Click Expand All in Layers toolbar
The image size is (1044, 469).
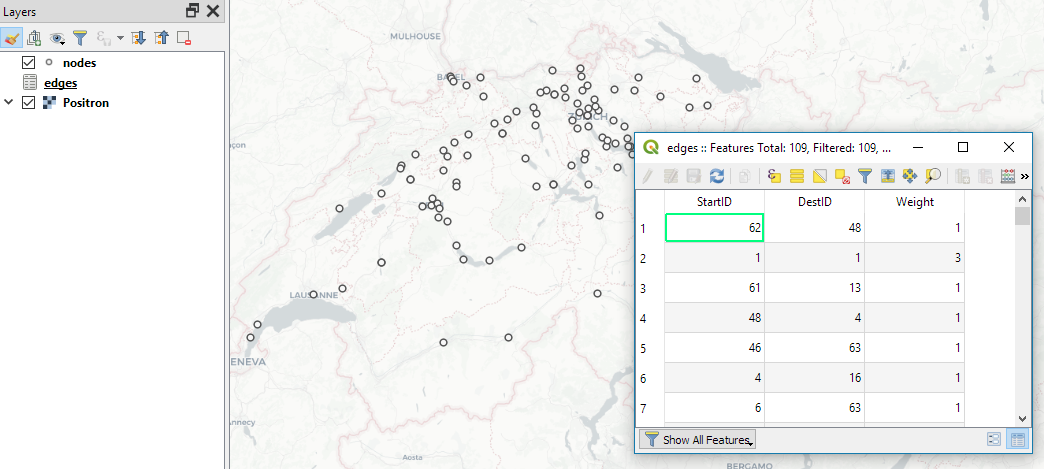(139, 38)
